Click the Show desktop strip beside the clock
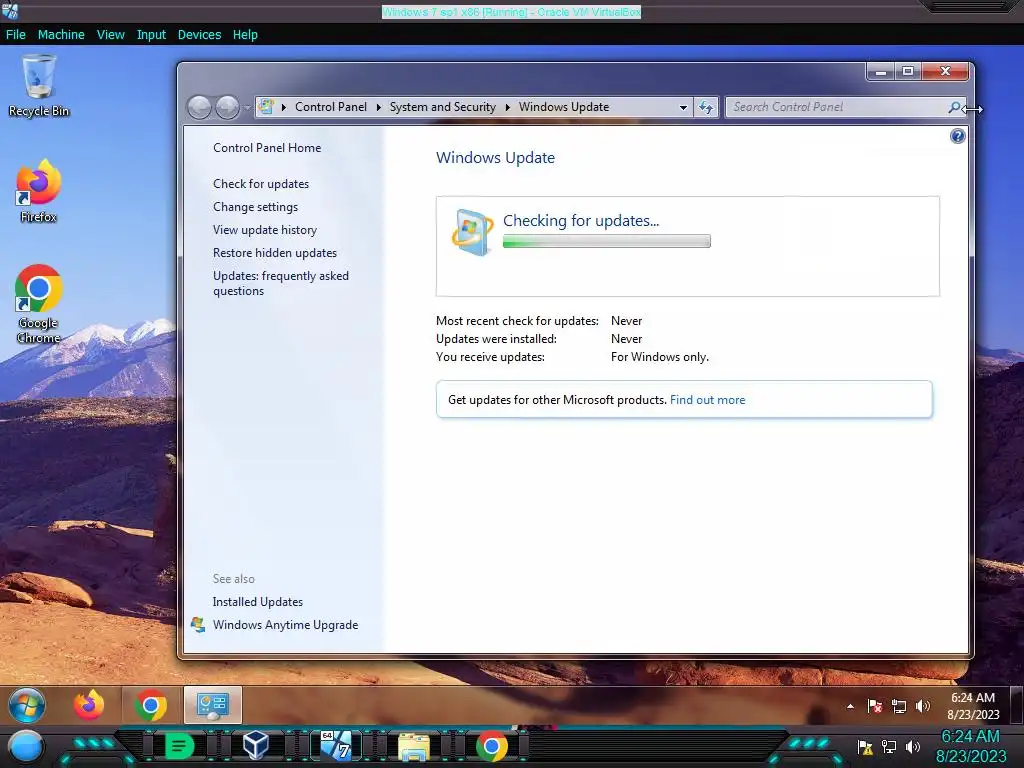 coord(1017,705)
